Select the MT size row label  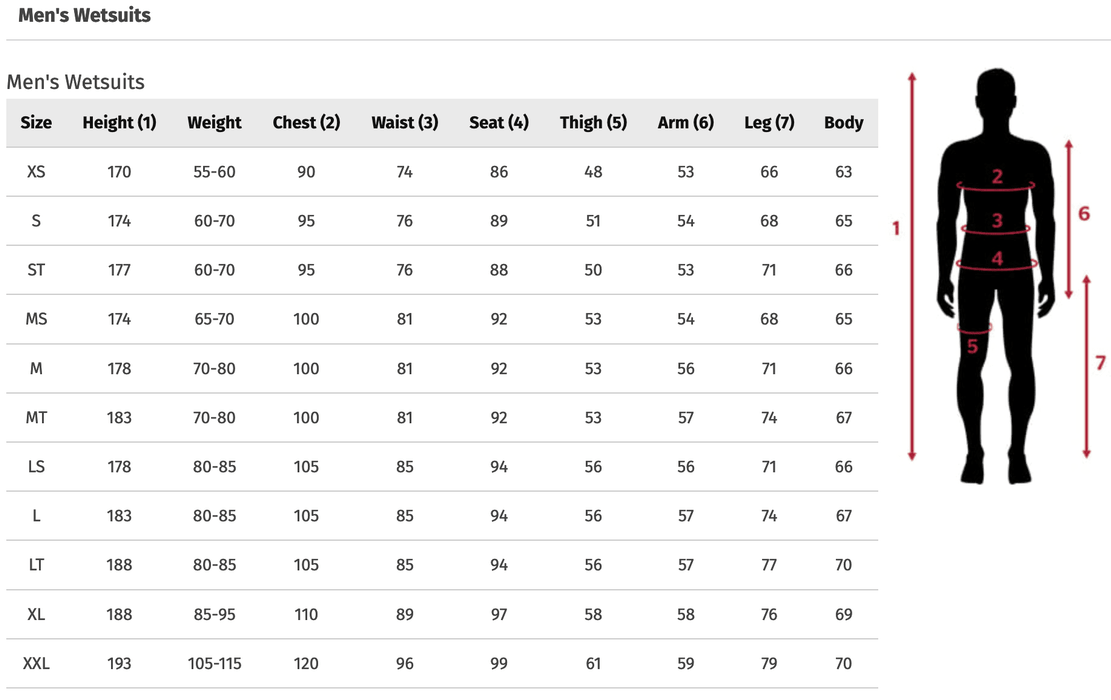point(36,418)
